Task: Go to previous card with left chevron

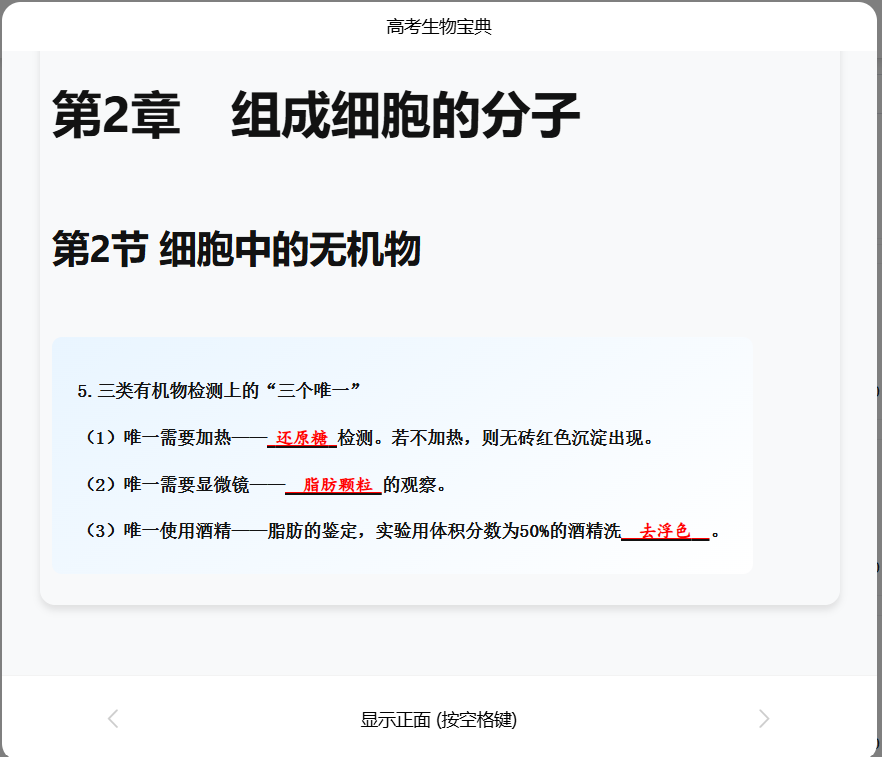Action: click(x=113, y=719)
